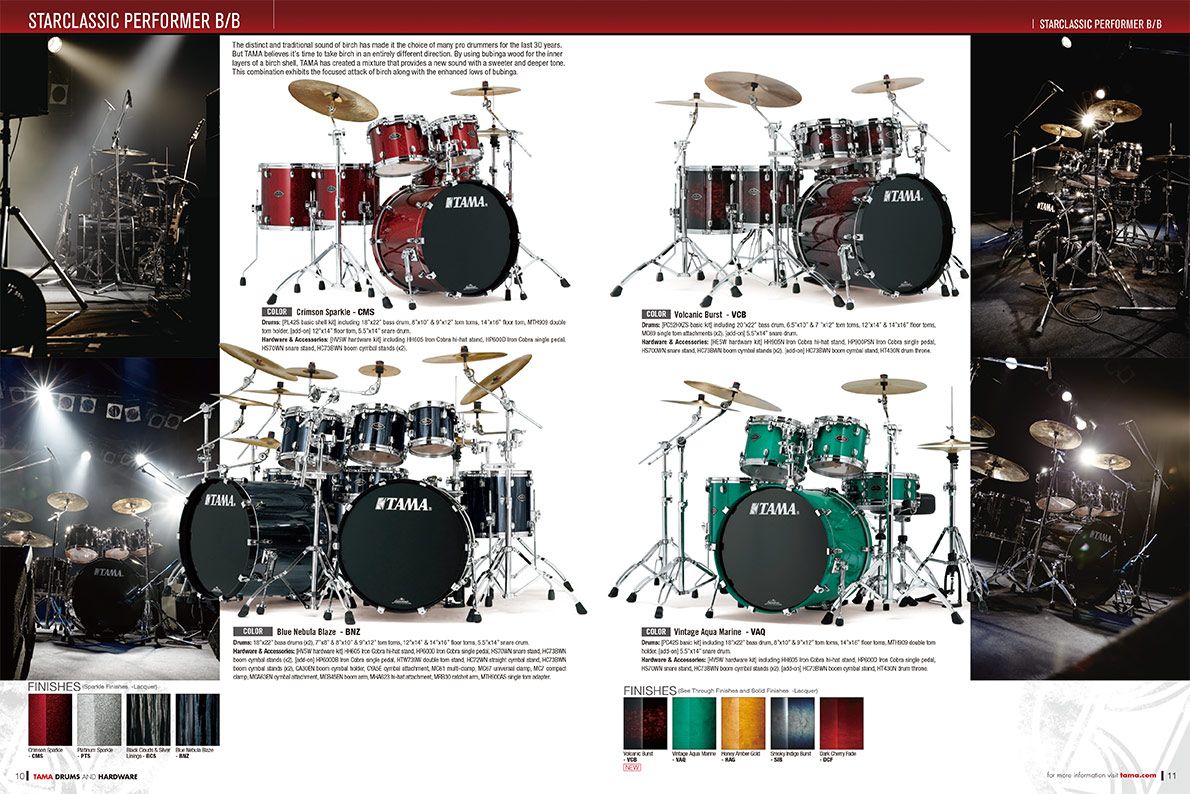Viewport: 1190px width, 794px height.
Task: Click the right STARCLASSIC PERFORMER B/B header label
Action: click(x=1100, y=24)
